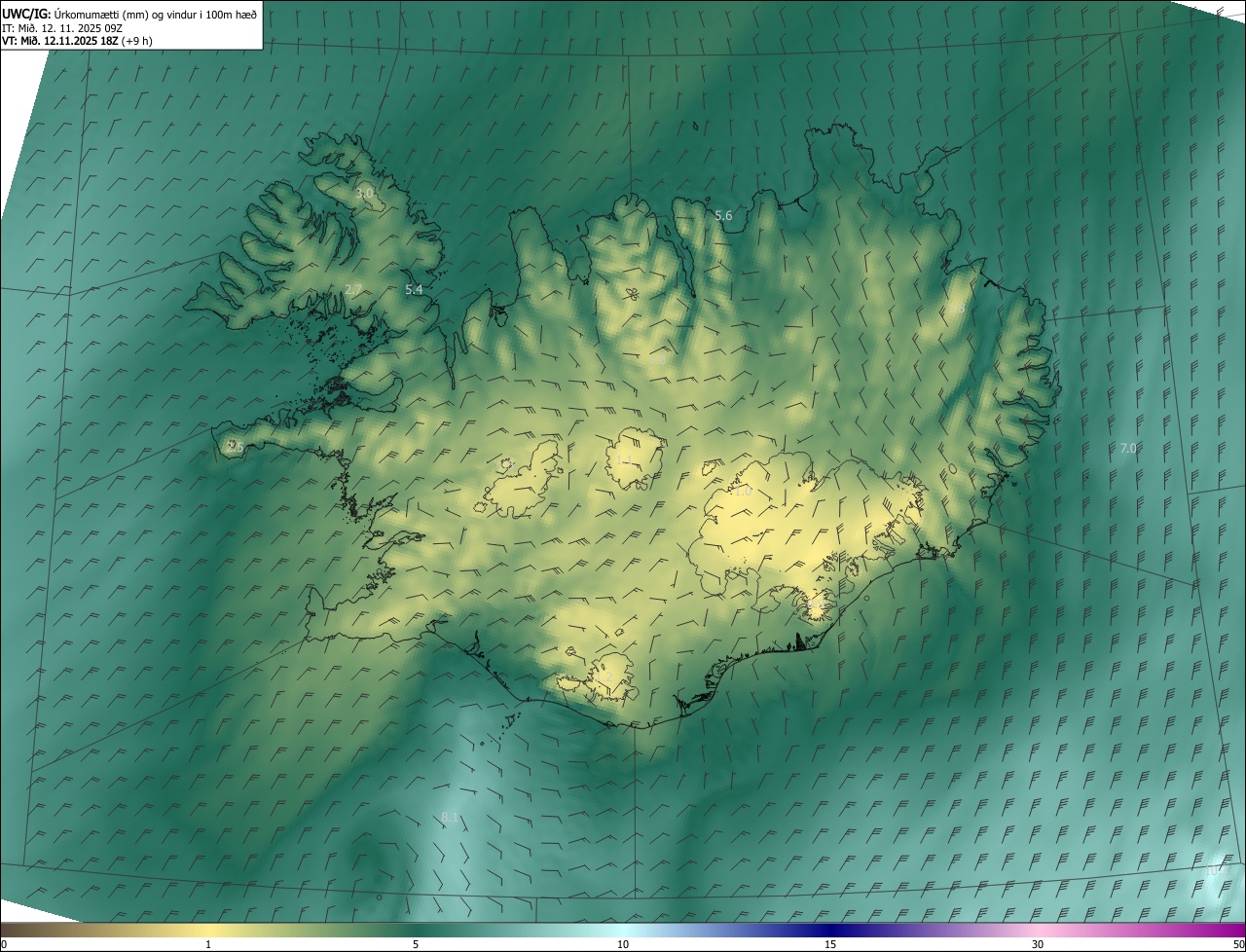Click the dark blue colour bar above 15
Image resolution: width=1246 pixels, height=952 pixels.
830,930
